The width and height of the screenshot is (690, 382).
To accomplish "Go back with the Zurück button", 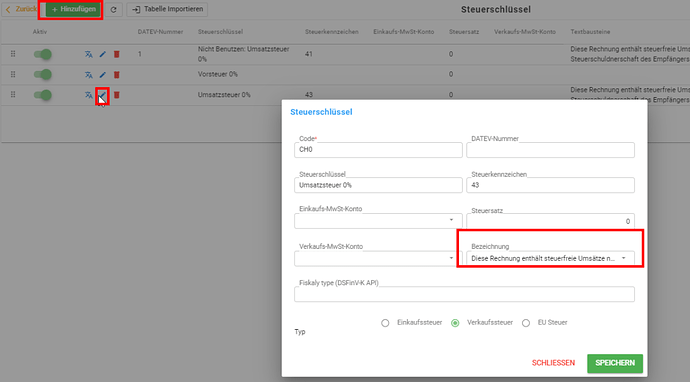I will click(20, 9).
